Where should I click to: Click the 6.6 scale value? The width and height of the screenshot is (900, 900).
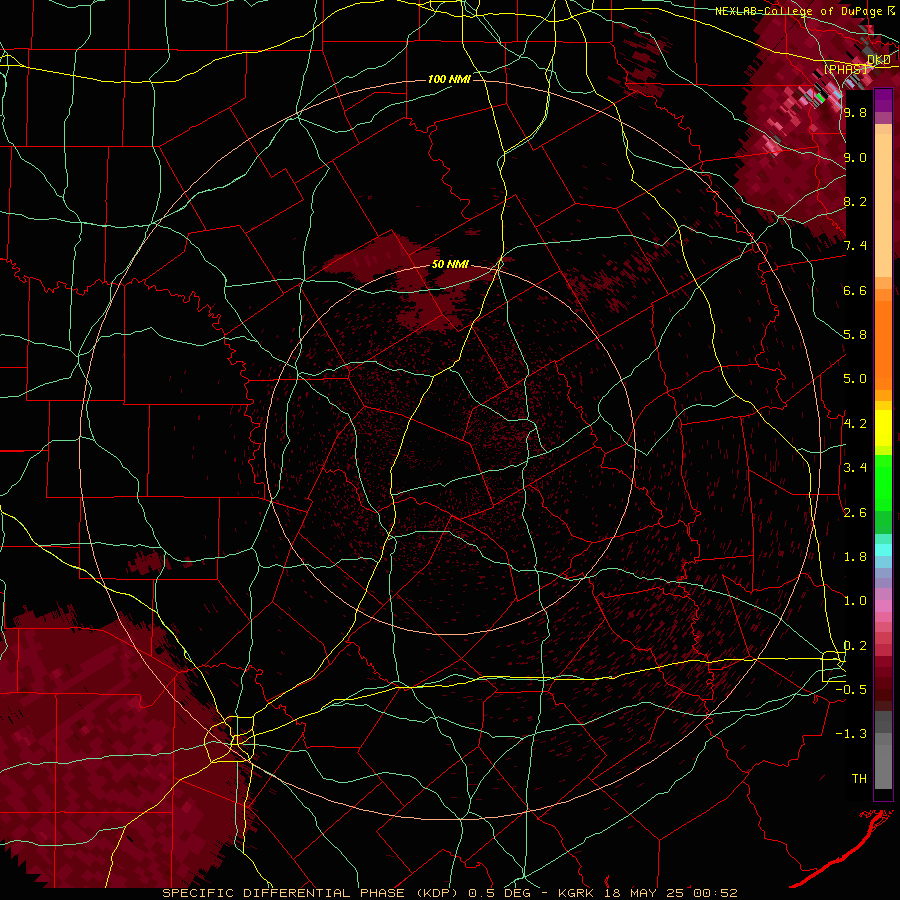pyautogui.click(x=855, y=290)
